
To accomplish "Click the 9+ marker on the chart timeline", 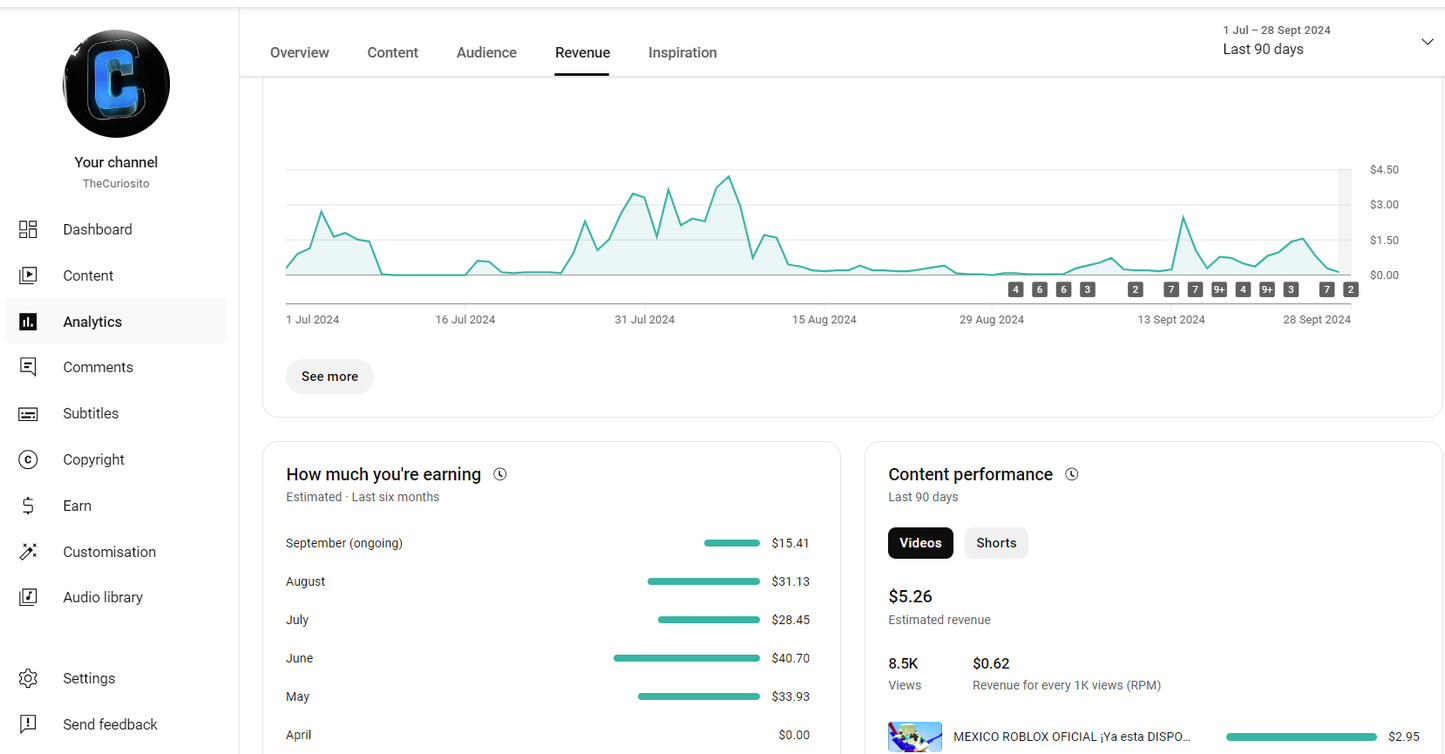I will click(x=1219, y=290).
